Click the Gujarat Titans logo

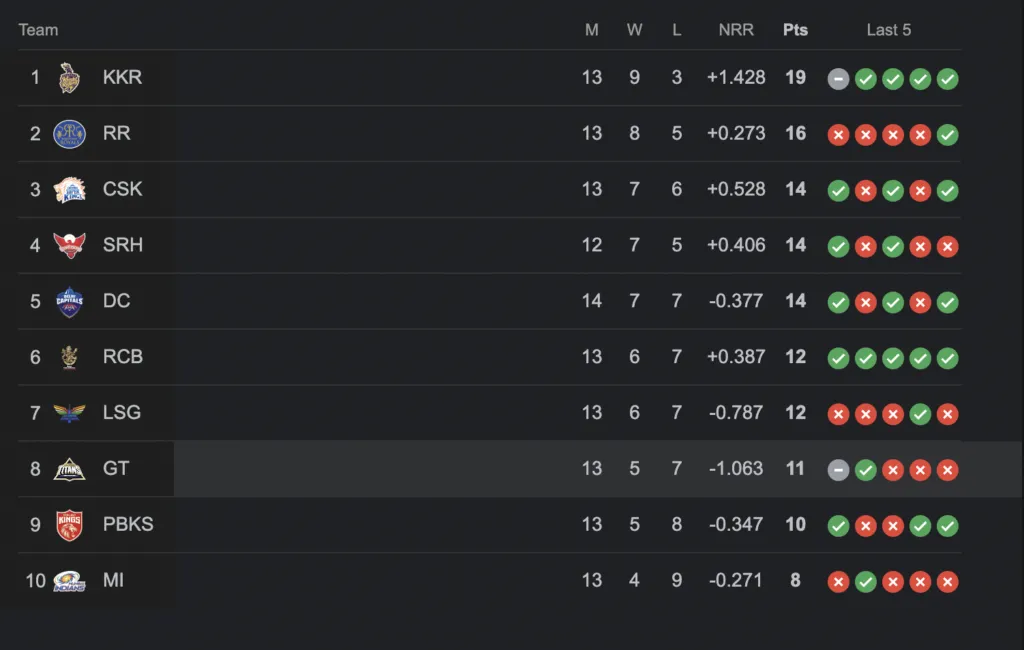tap(69, 469)
